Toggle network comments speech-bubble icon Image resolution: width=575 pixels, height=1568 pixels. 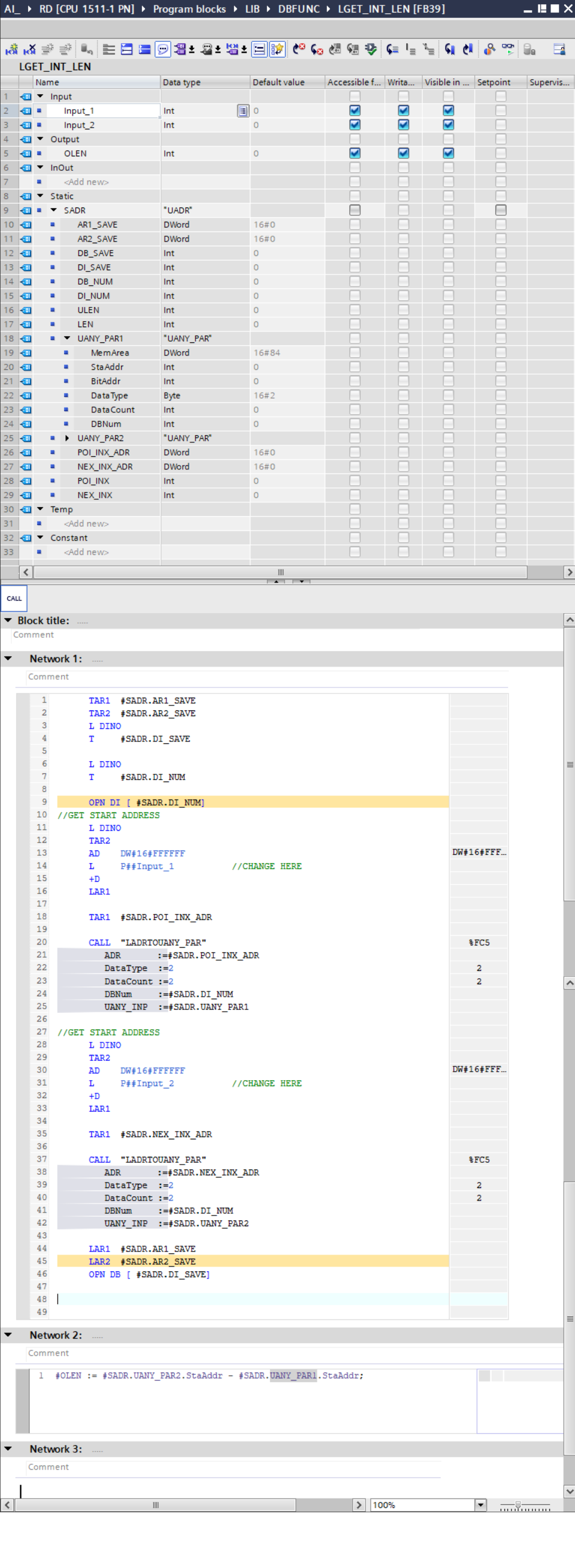162,49
